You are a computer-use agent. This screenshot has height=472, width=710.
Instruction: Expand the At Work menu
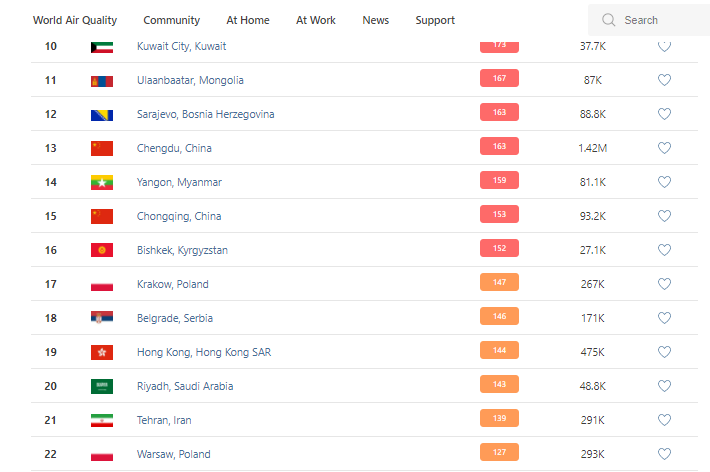point(315,20)
